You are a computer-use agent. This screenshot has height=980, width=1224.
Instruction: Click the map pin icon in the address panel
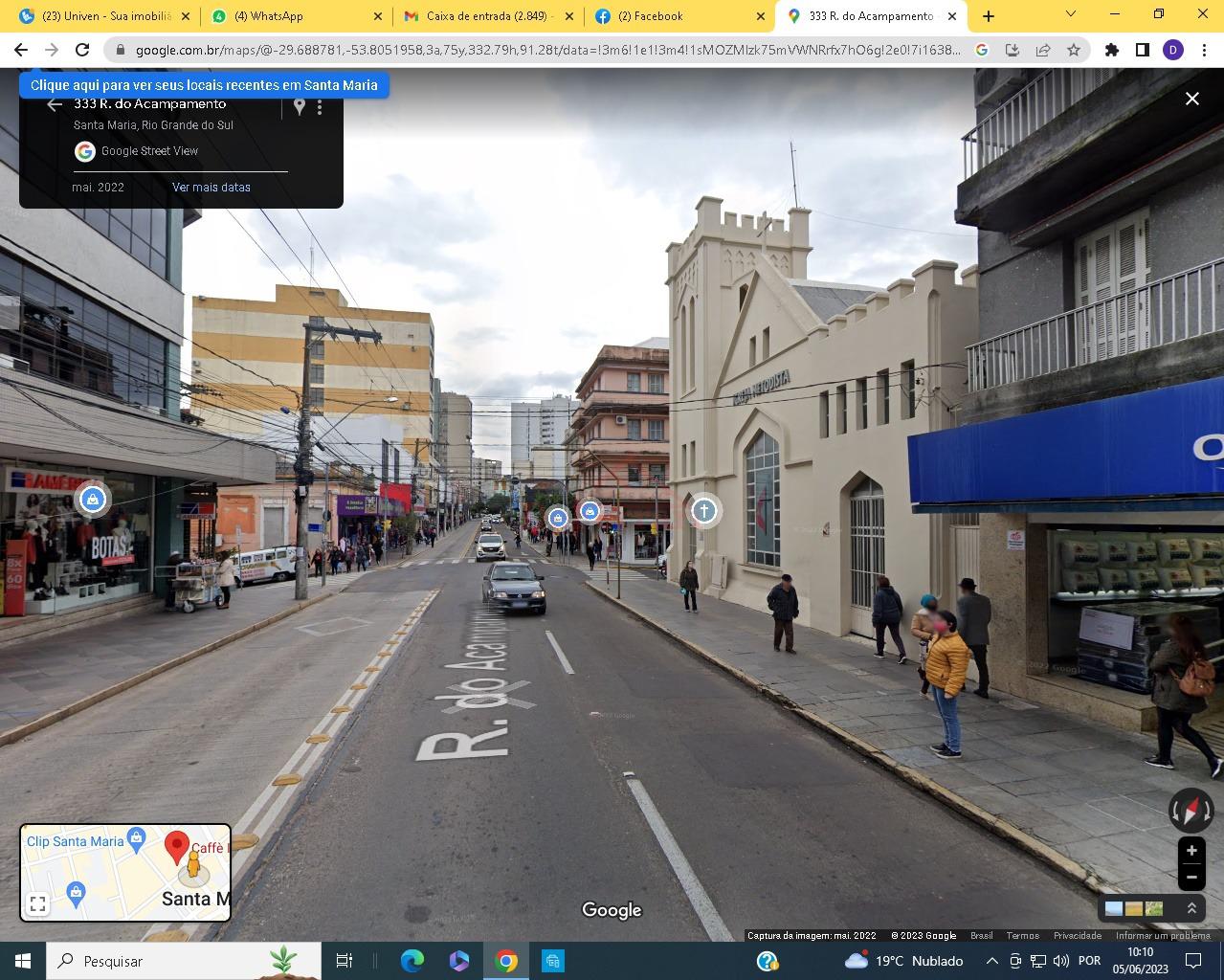point(300,106)
